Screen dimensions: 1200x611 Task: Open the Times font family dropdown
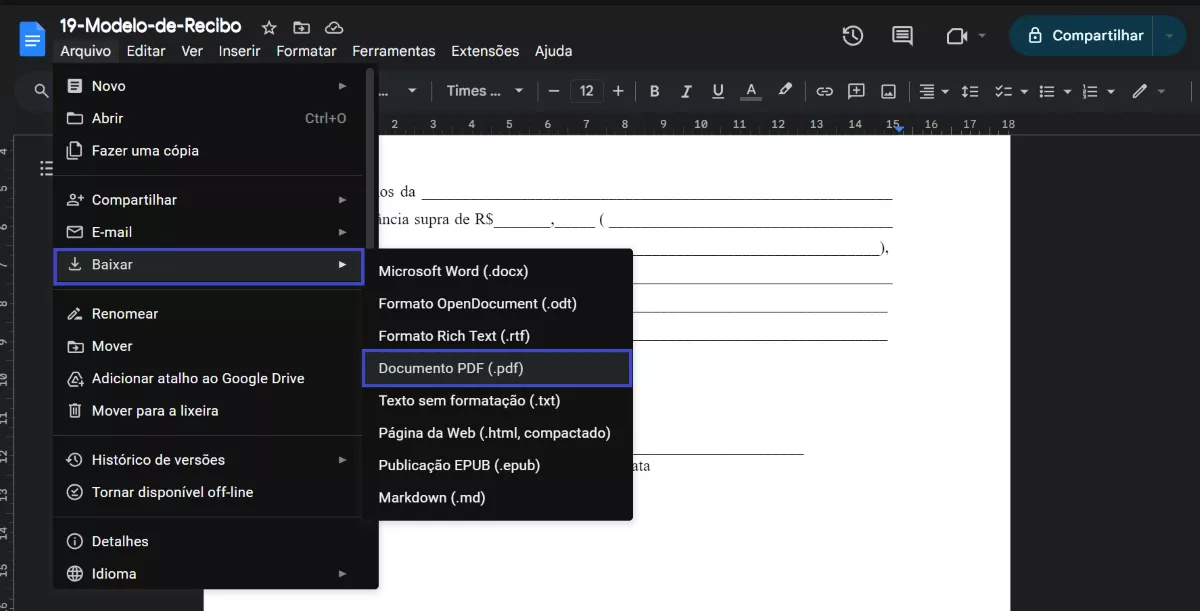[478, 91]
